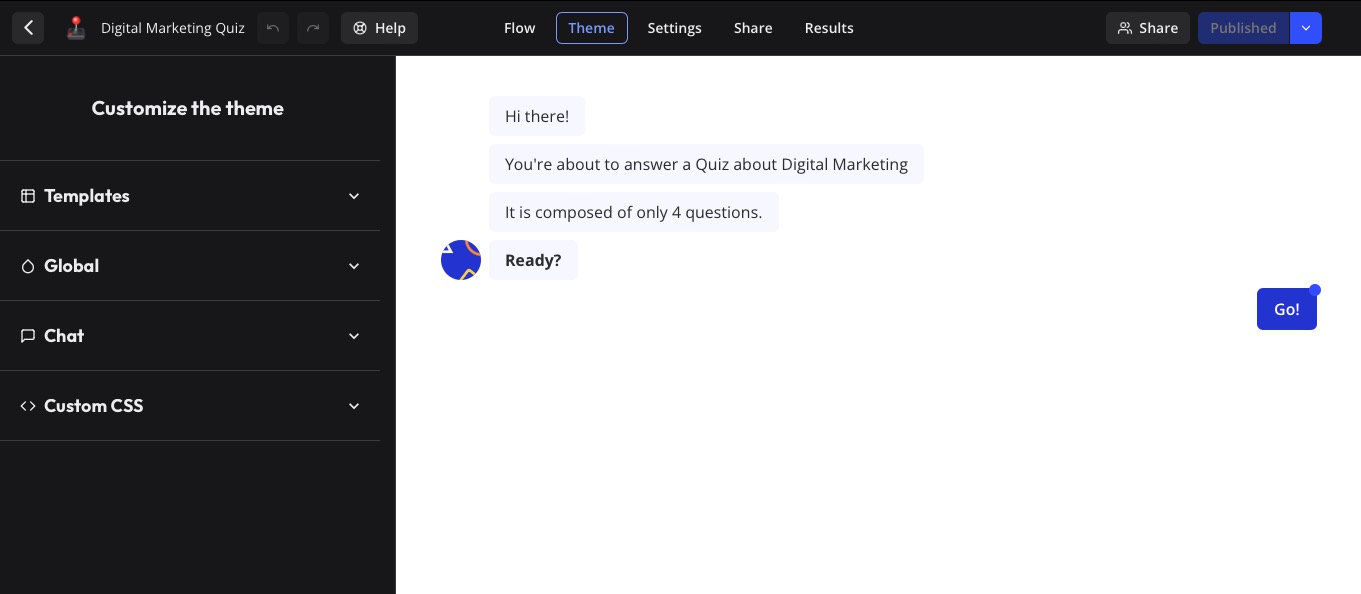Expand the Global theme settings
Image resolution: width=1361 pixels, height=594 pixels.
[354, 266]
